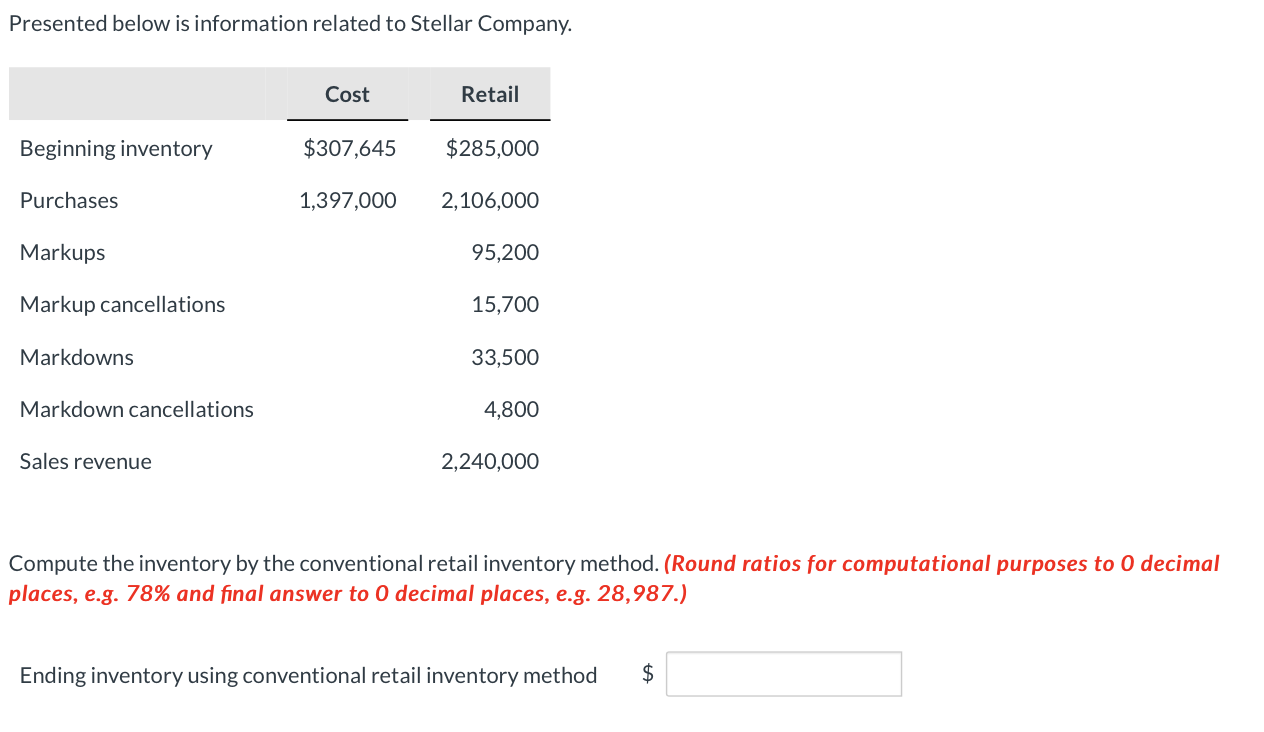1264x732 pixels.
Task: Click the 33,500 markdowns value
Action: click(x=505, y=357)
